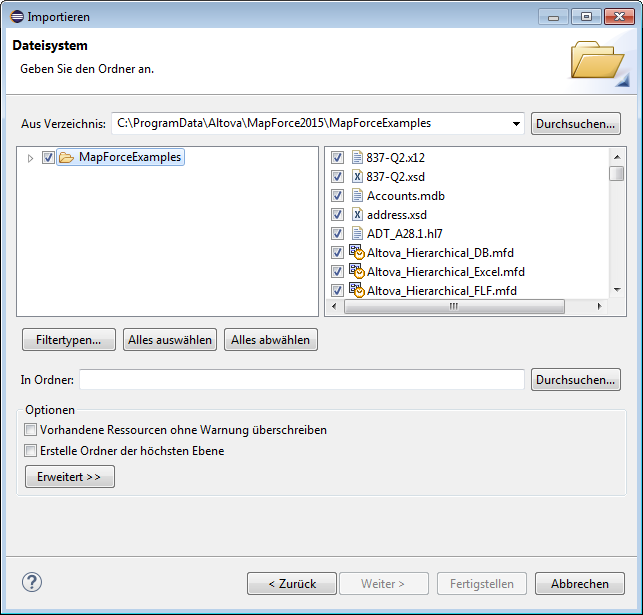This screenshot has height=615, width=643.
Task: Uncheck the 837-Q2.xsd checkbox
Action: click(337, 177)
